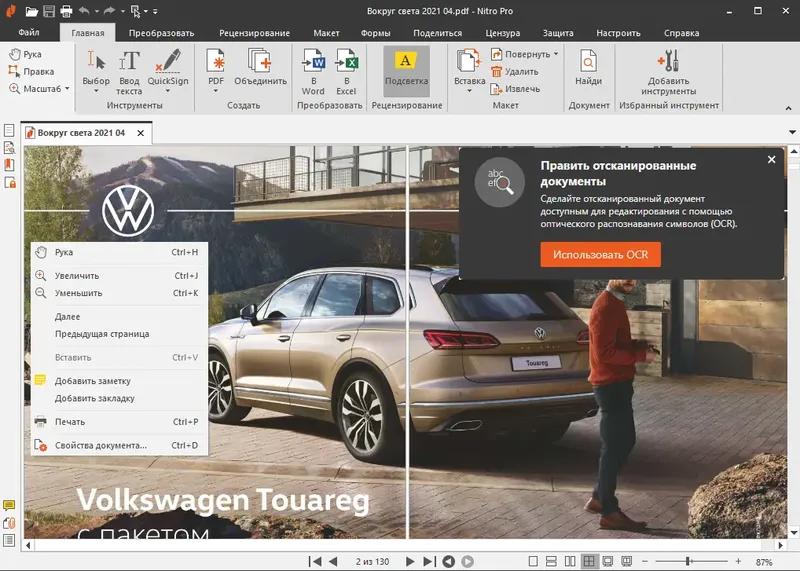
Task: Expand the QuickSign dropdown arrow
Action: pyautogui.click(x=168, y=91)
